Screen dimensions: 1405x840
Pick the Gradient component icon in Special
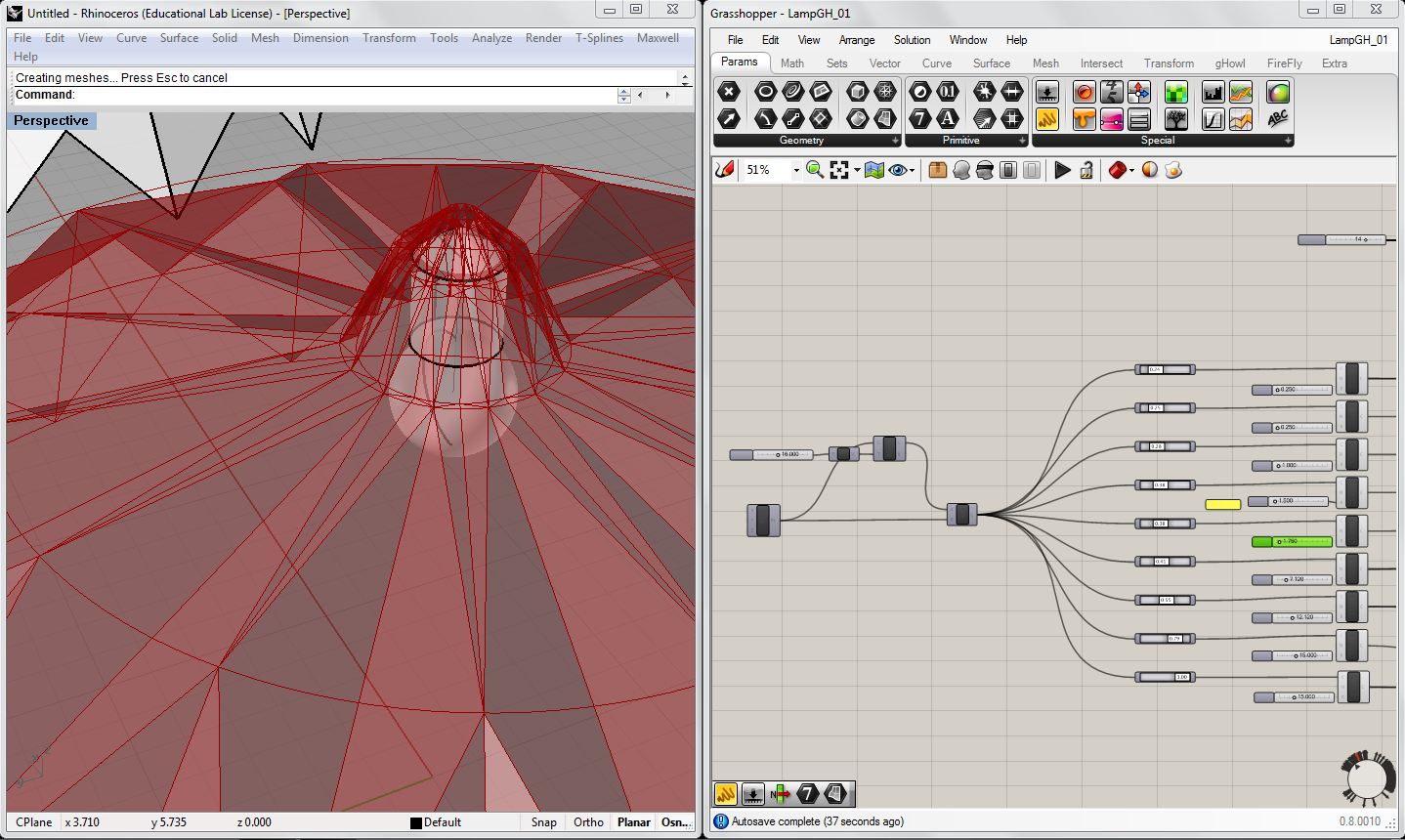click(1111, 118)
